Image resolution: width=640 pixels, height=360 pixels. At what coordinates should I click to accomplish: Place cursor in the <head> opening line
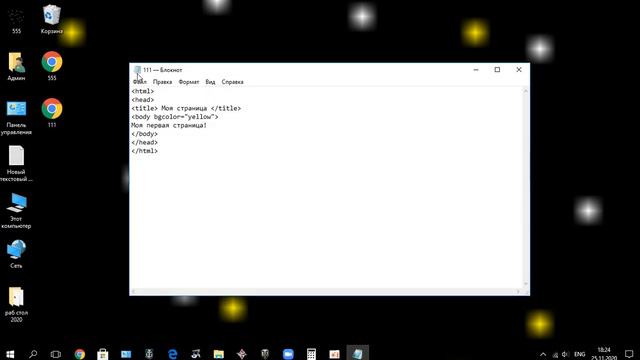coord(142,100)
